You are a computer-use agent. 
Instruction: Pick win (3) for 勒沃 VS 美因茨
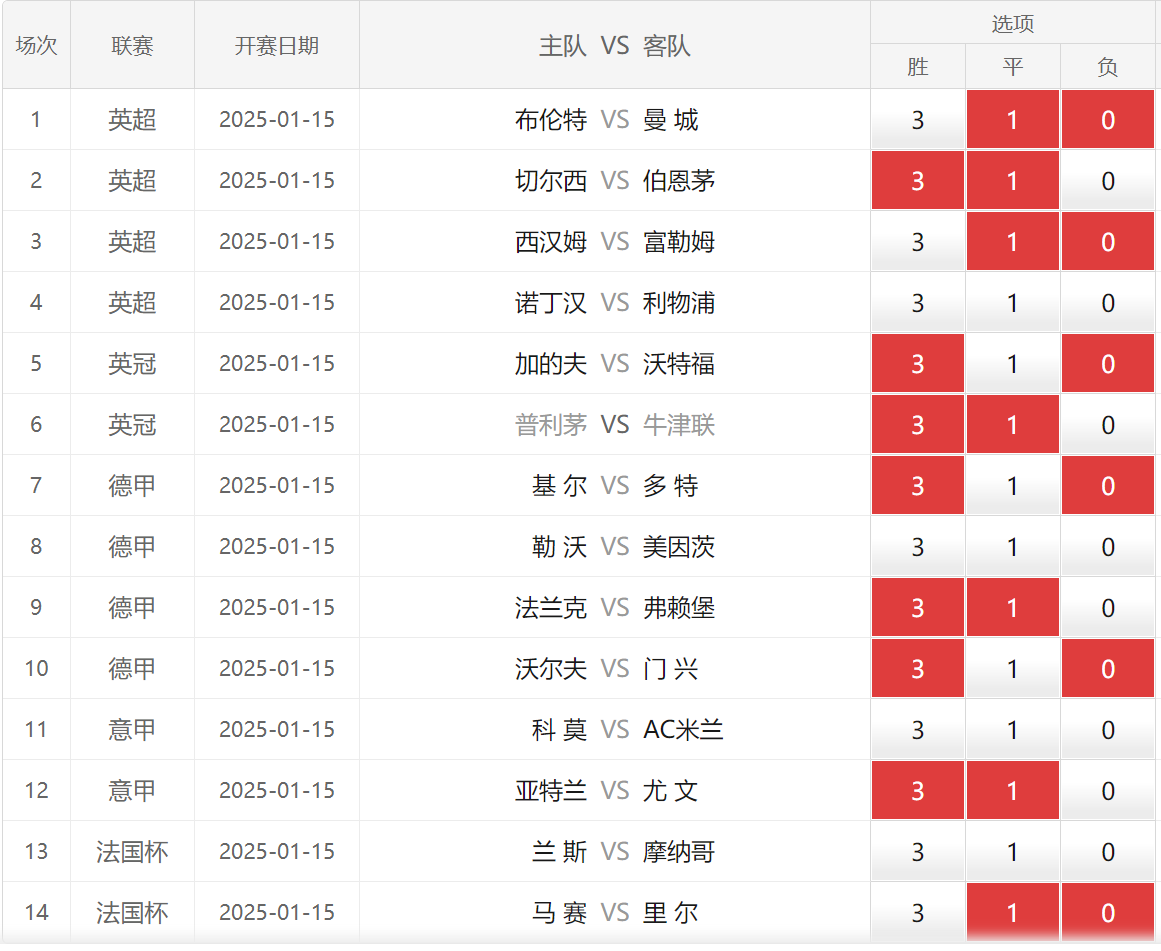[917, 547]
